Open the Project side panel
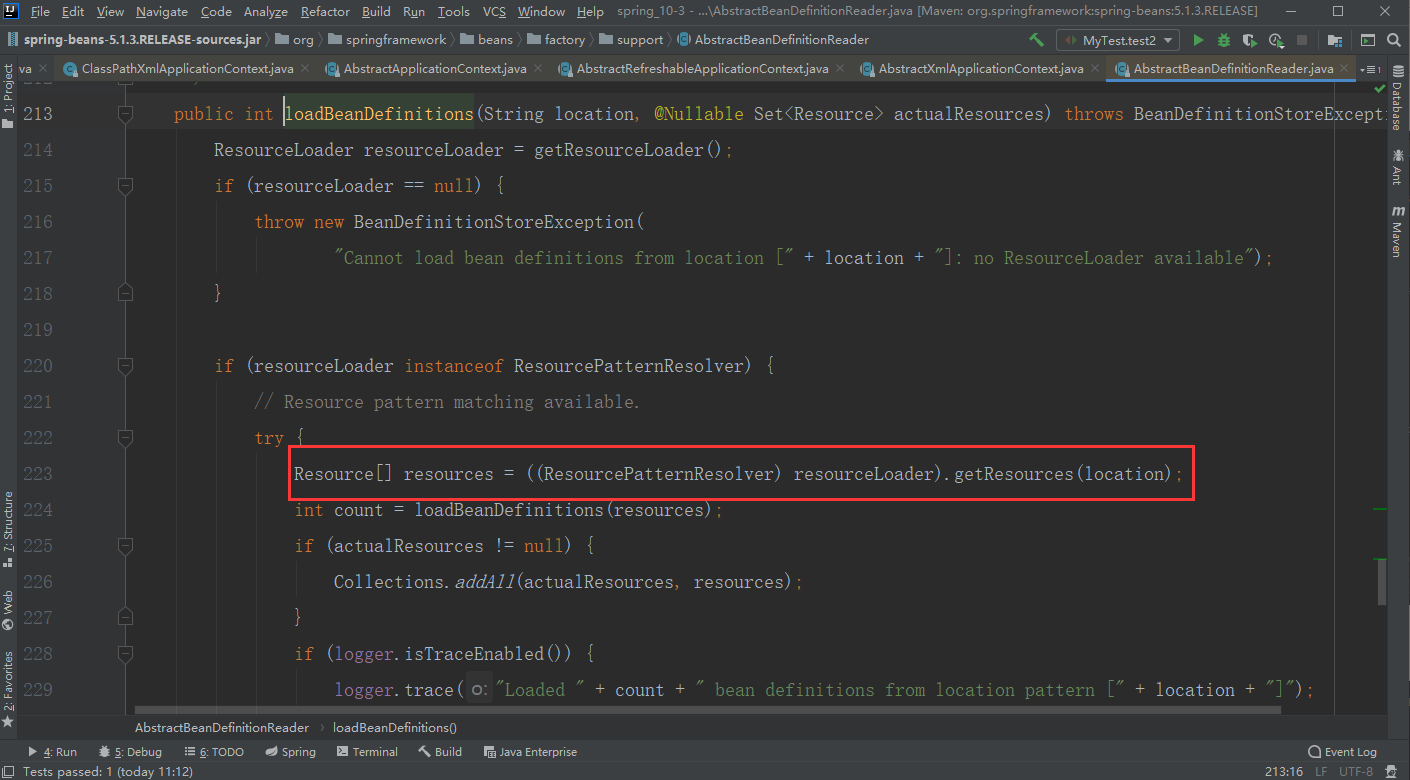 [x=8, y=96]
